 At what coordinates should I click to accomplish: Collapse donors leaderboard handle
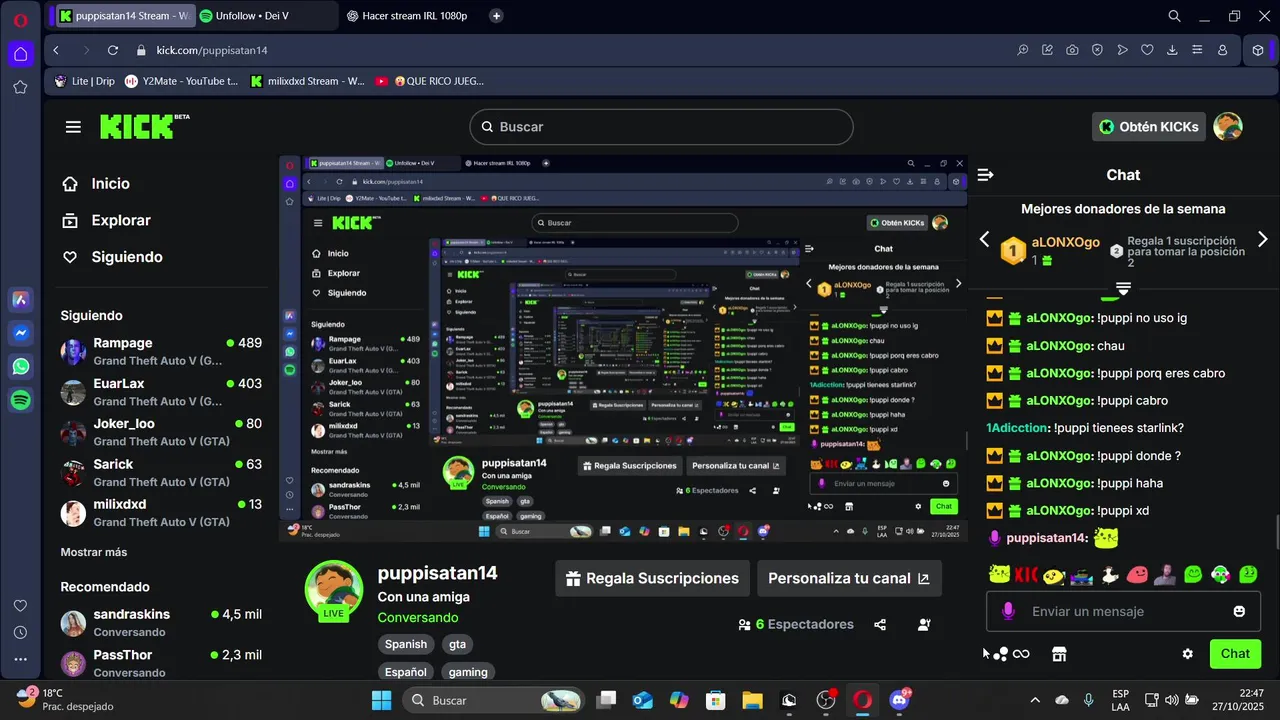tap(1123, 288)
